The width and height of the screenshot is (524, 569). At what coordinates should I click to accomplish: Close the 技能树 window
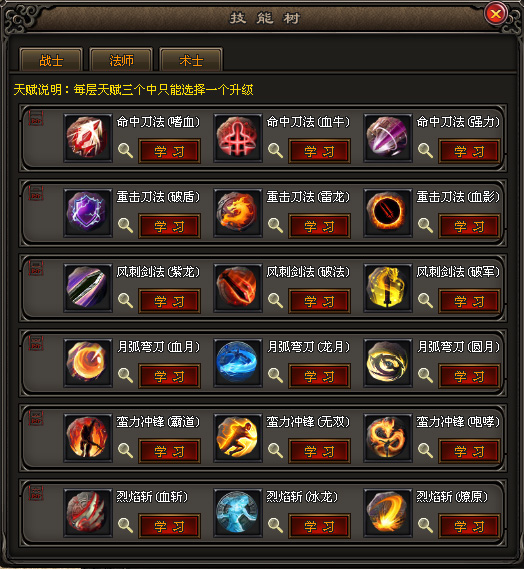coord(496,14)
